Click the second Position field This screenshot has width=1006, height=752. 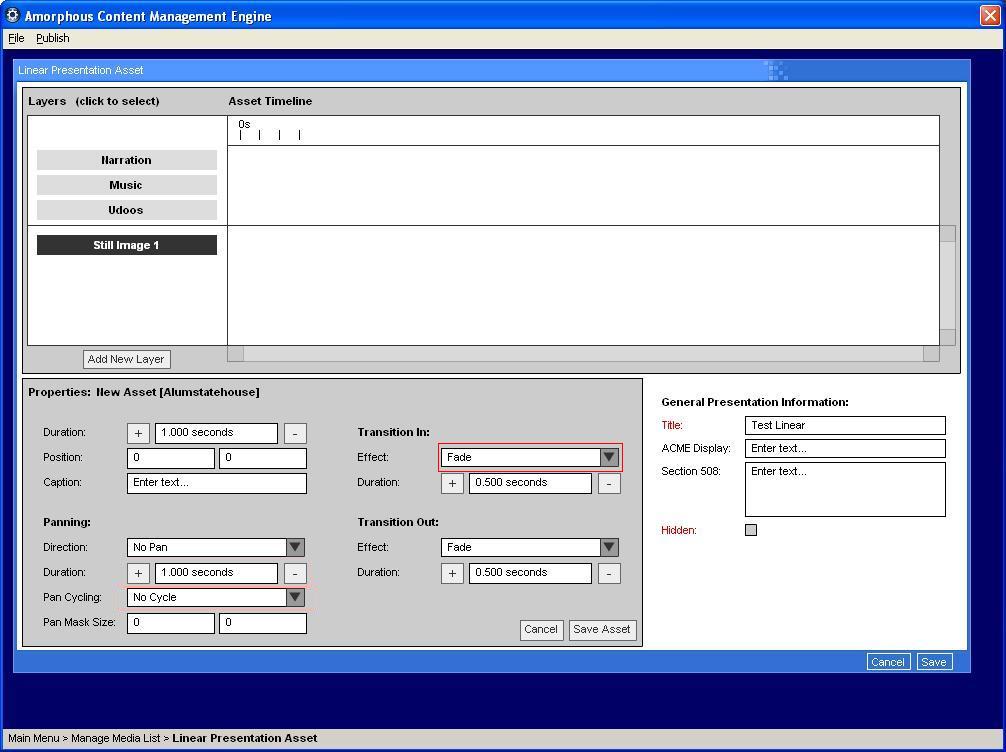[263, 458]
